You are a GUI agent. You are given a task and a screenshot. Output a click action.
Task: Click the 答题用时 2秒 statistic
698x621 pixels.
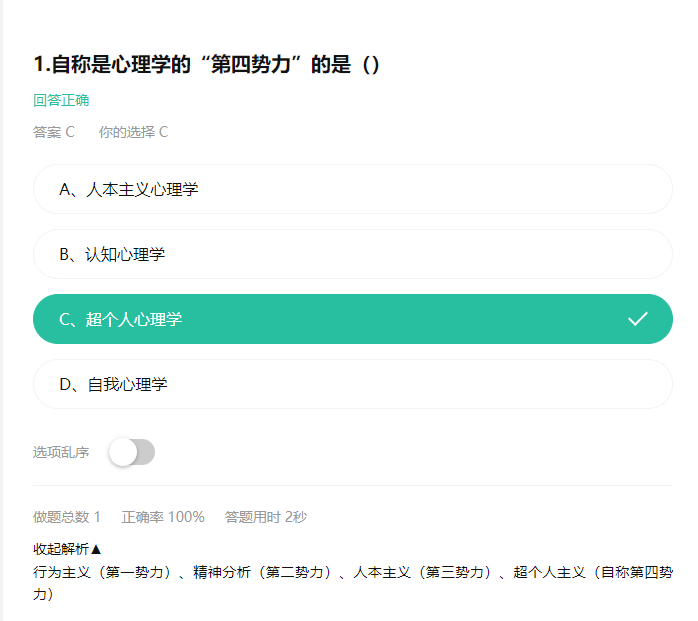tap(266, 517)
